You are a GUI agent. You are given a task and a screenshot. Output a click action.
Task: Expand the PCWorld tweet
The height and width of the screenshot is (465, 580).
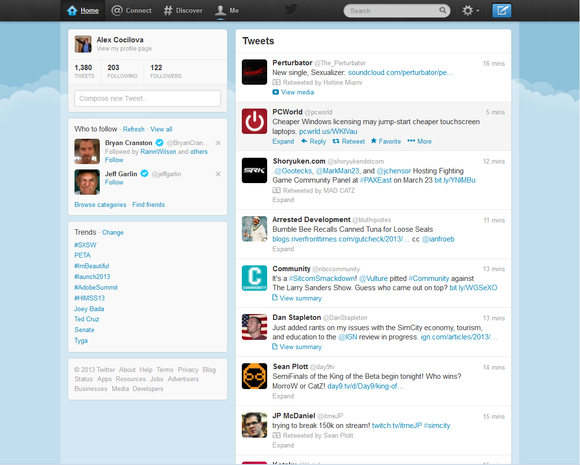click(x=283, y=141)
